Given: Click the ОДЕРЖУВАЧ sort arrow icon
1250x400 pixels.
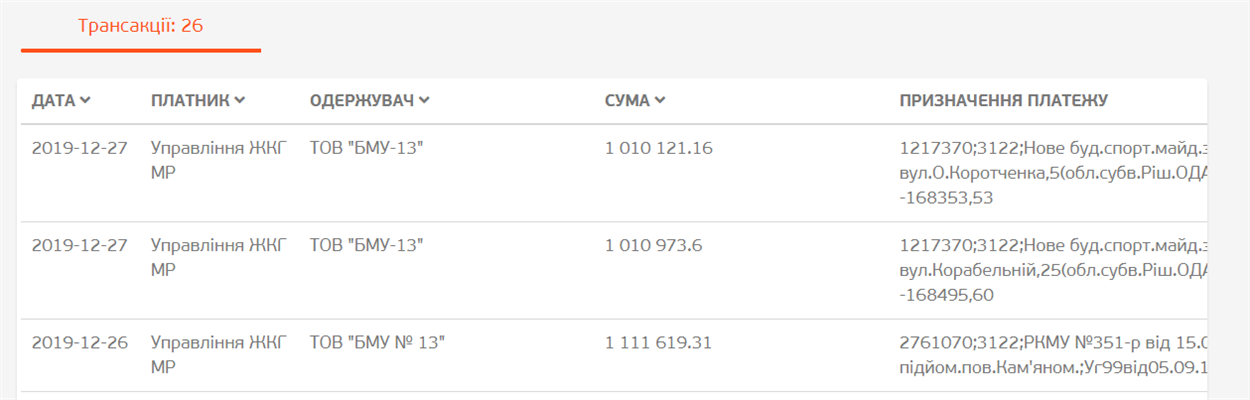Looking at the screenshot, I should (424, 100).
